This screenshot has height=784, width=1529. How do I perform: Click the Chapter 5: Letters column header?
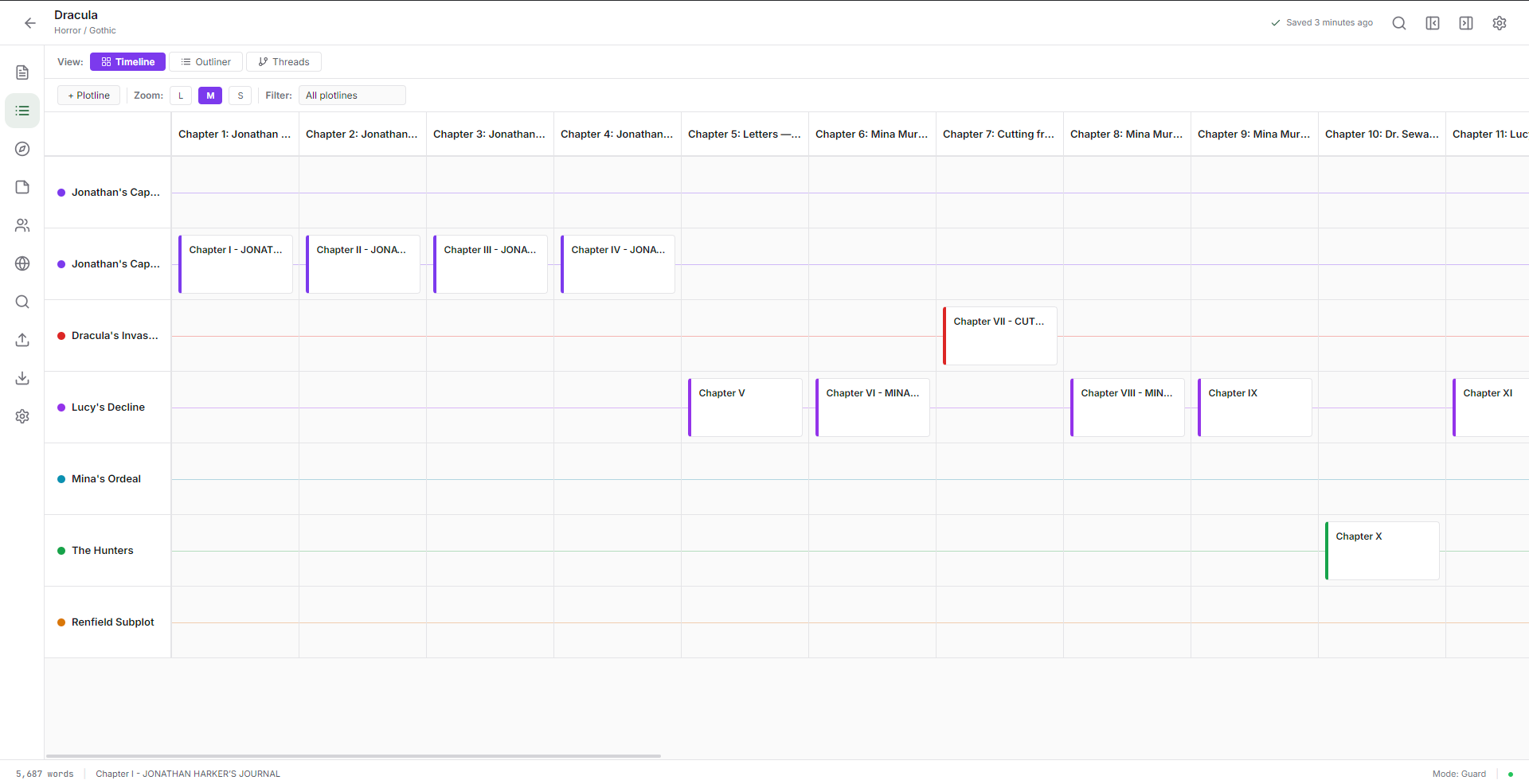pyautogui.click(x=745, y=135)
